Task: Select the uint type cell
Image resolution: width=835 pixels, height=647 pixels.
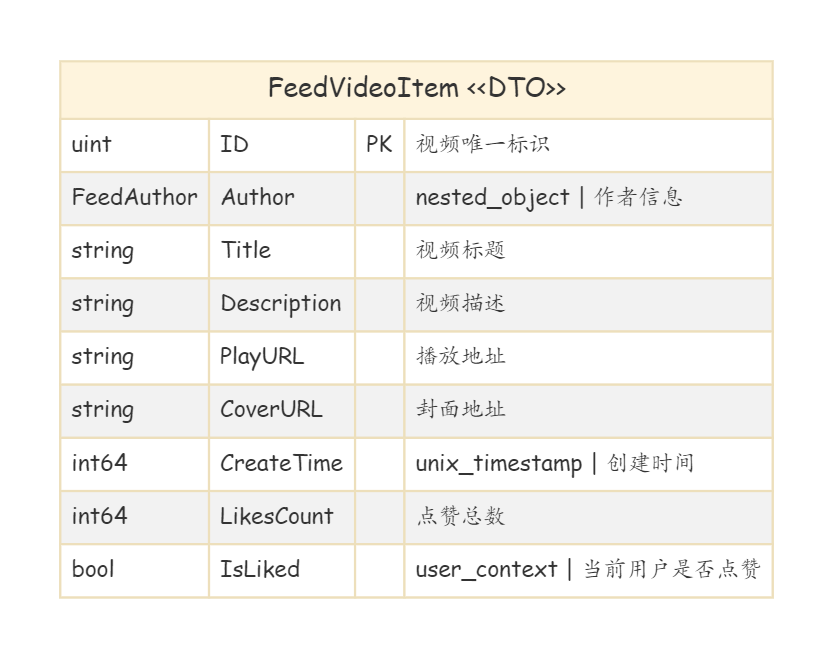Action: tap(135, 145)
